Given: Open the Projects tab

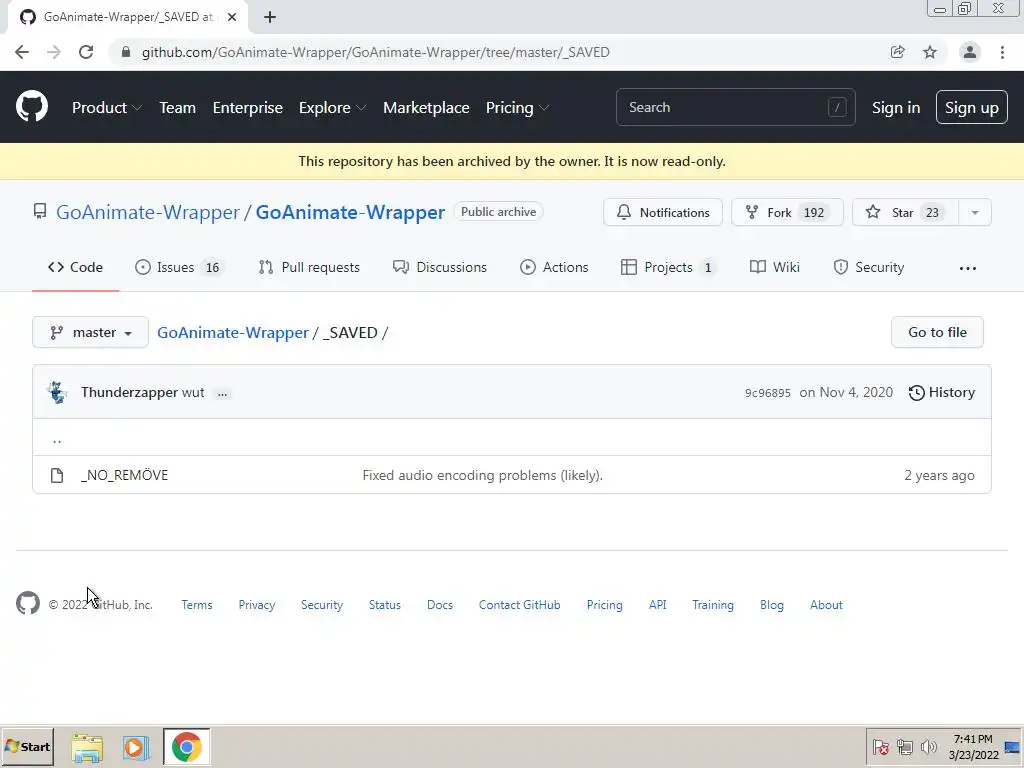Looking at the screenshot, I should 668,267.
